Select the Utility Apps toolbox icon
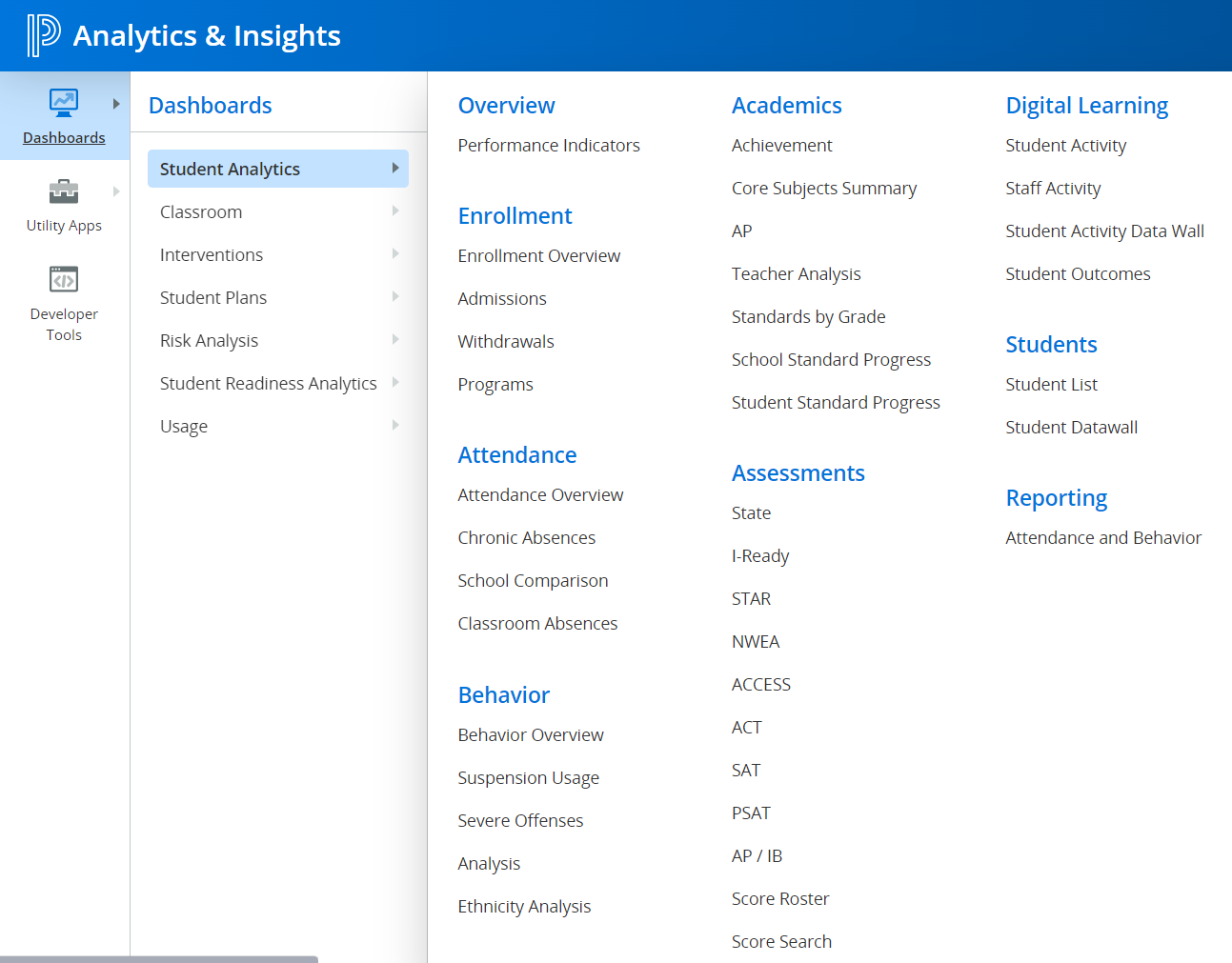The image size is (1232, 963). (64, 191)
